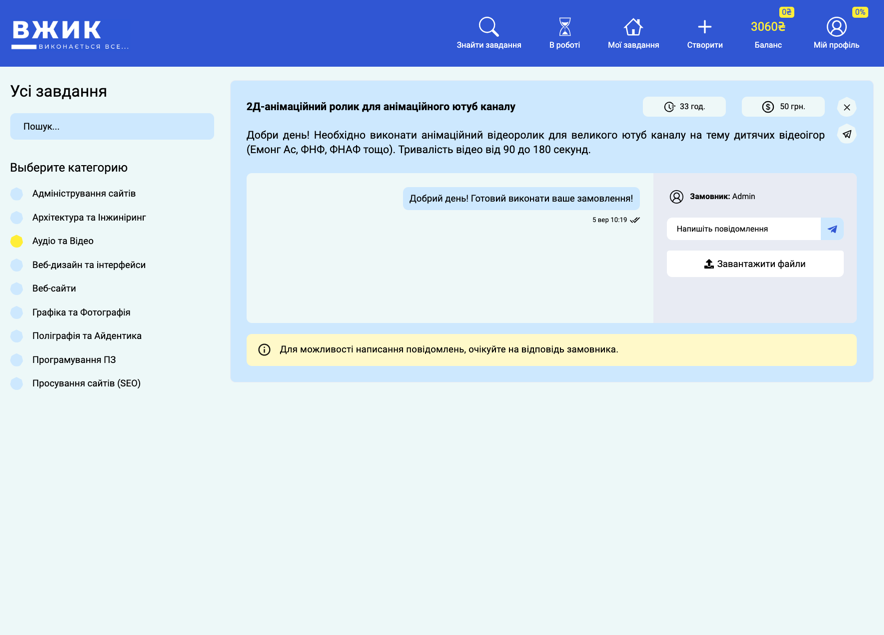Focus the Пошук... search field
Screen dimensions: 884x635
[x=112, y=127]
